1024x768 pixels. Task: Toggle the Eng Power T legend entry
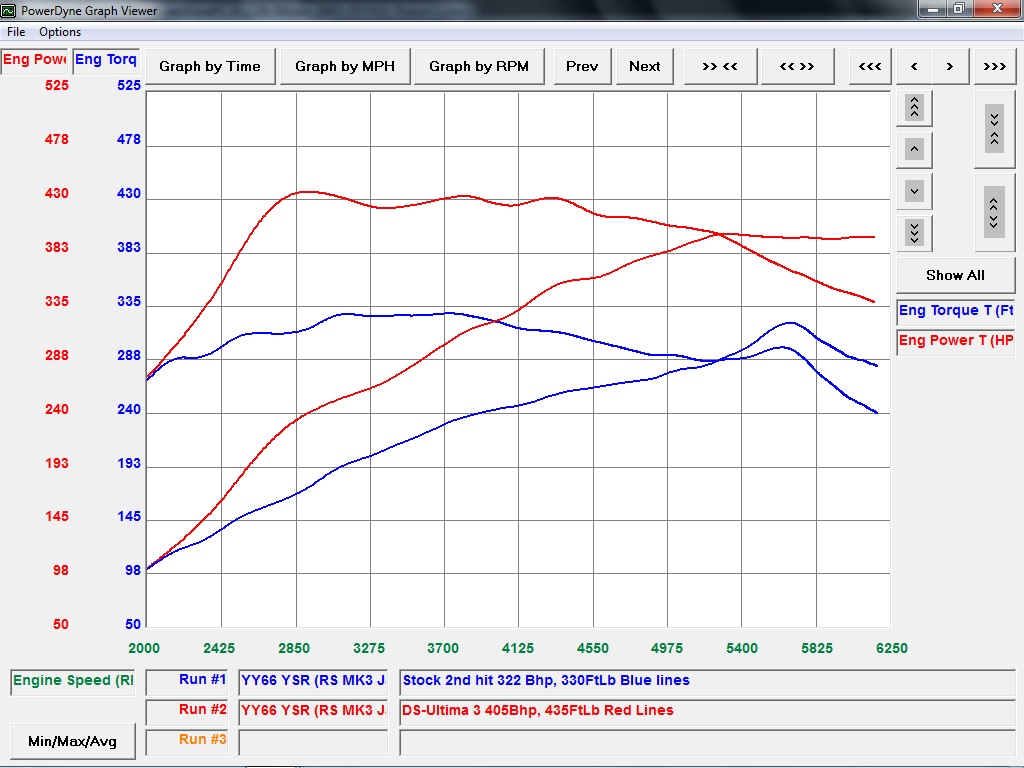(x=956, y=342)
